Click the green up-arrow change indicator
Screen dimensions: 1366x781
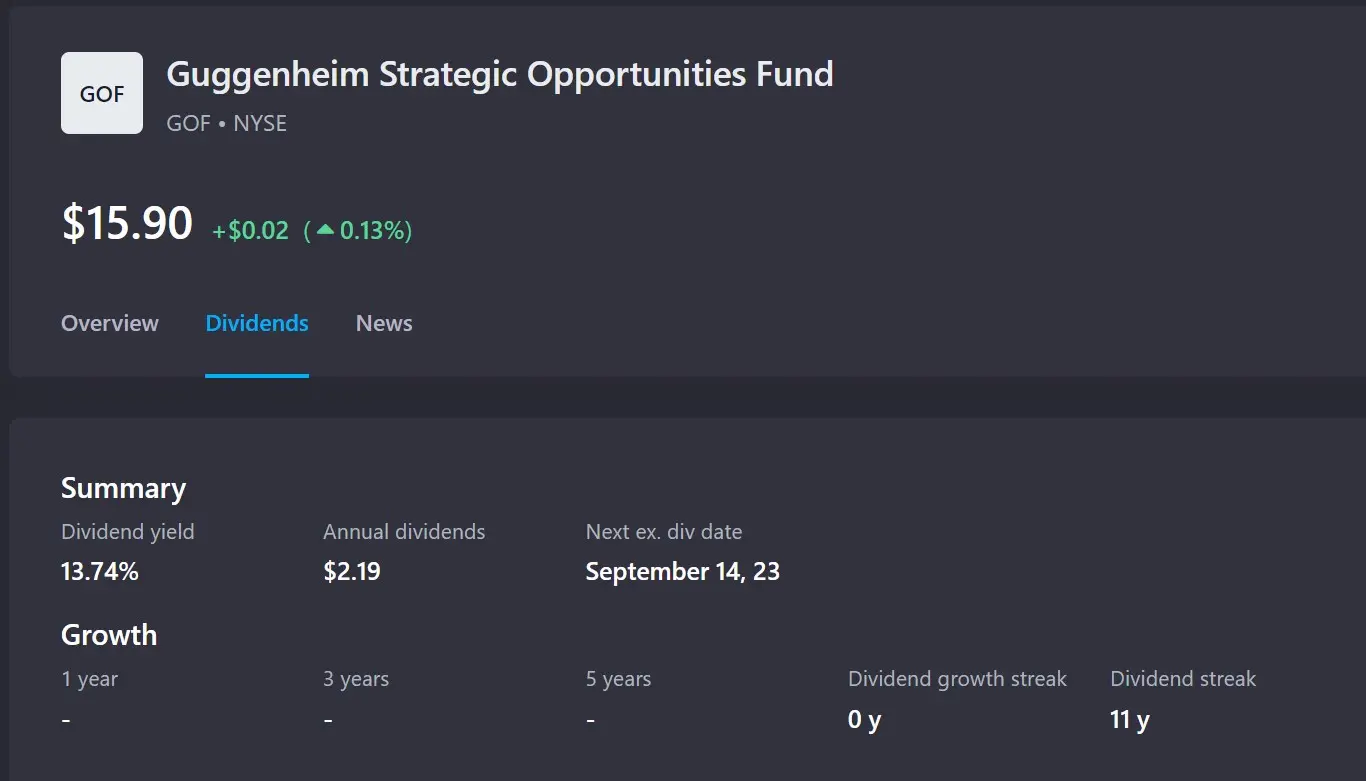(x=325, y=230)
